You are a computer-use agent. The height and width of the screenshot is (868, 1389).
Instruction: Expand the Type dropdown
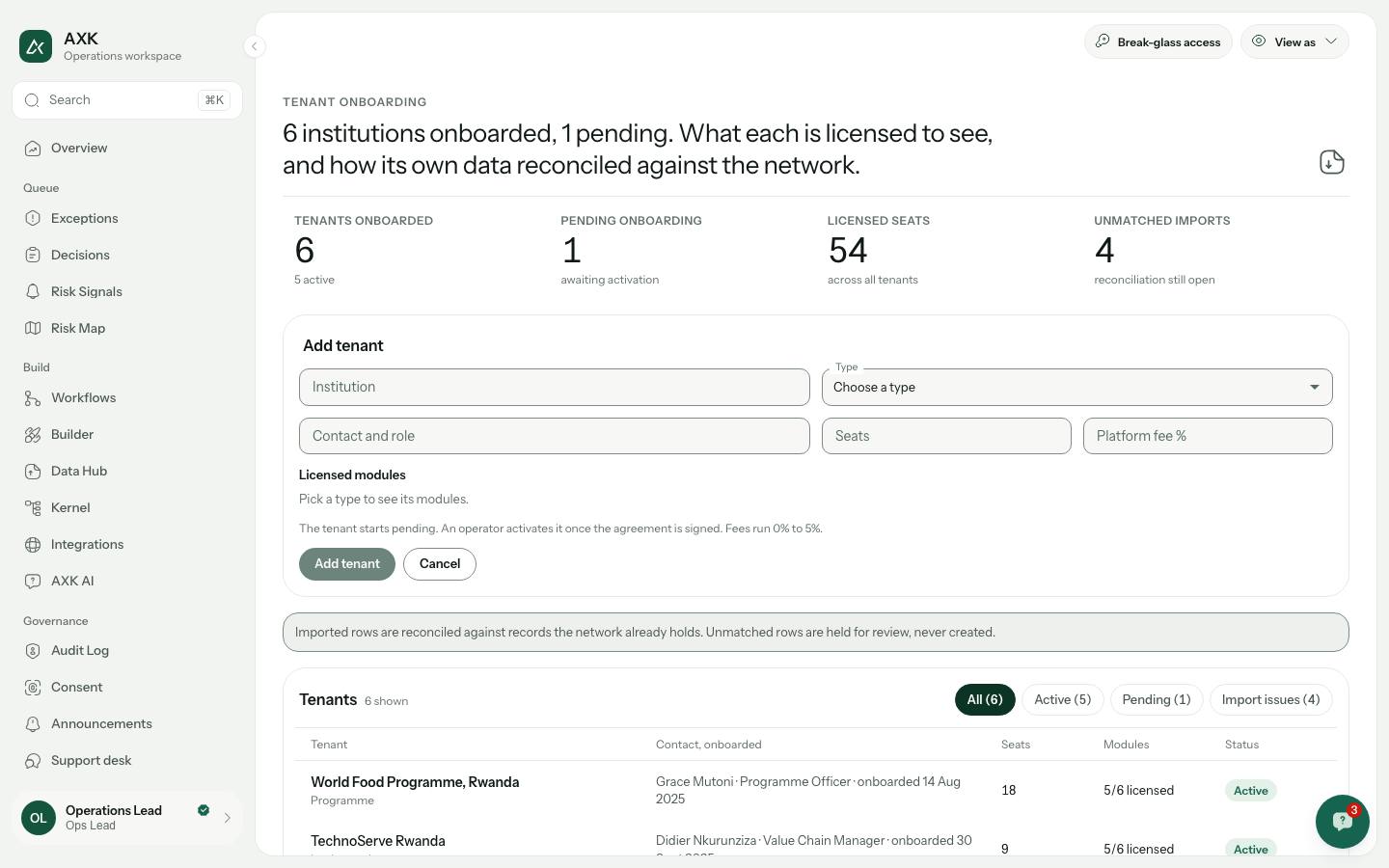tap(1076, 387)
